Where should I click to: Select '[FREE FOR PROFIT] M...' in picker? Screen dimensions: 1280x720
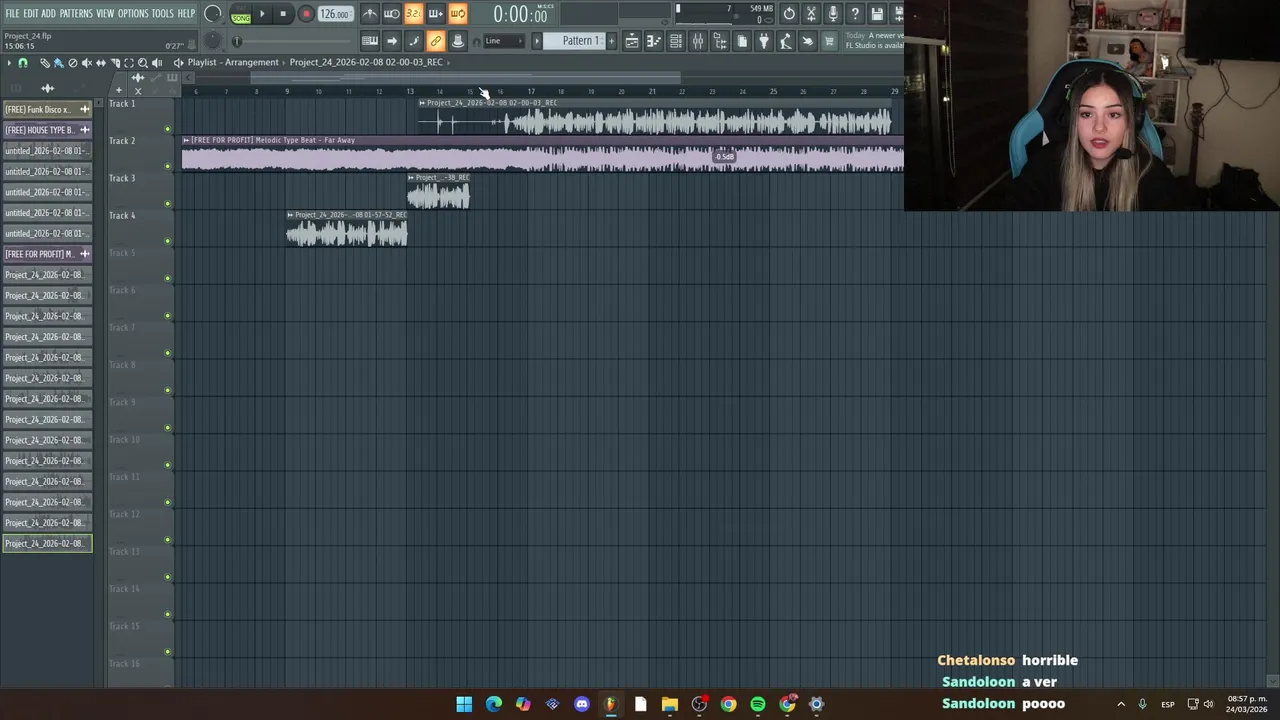[47, 254]
